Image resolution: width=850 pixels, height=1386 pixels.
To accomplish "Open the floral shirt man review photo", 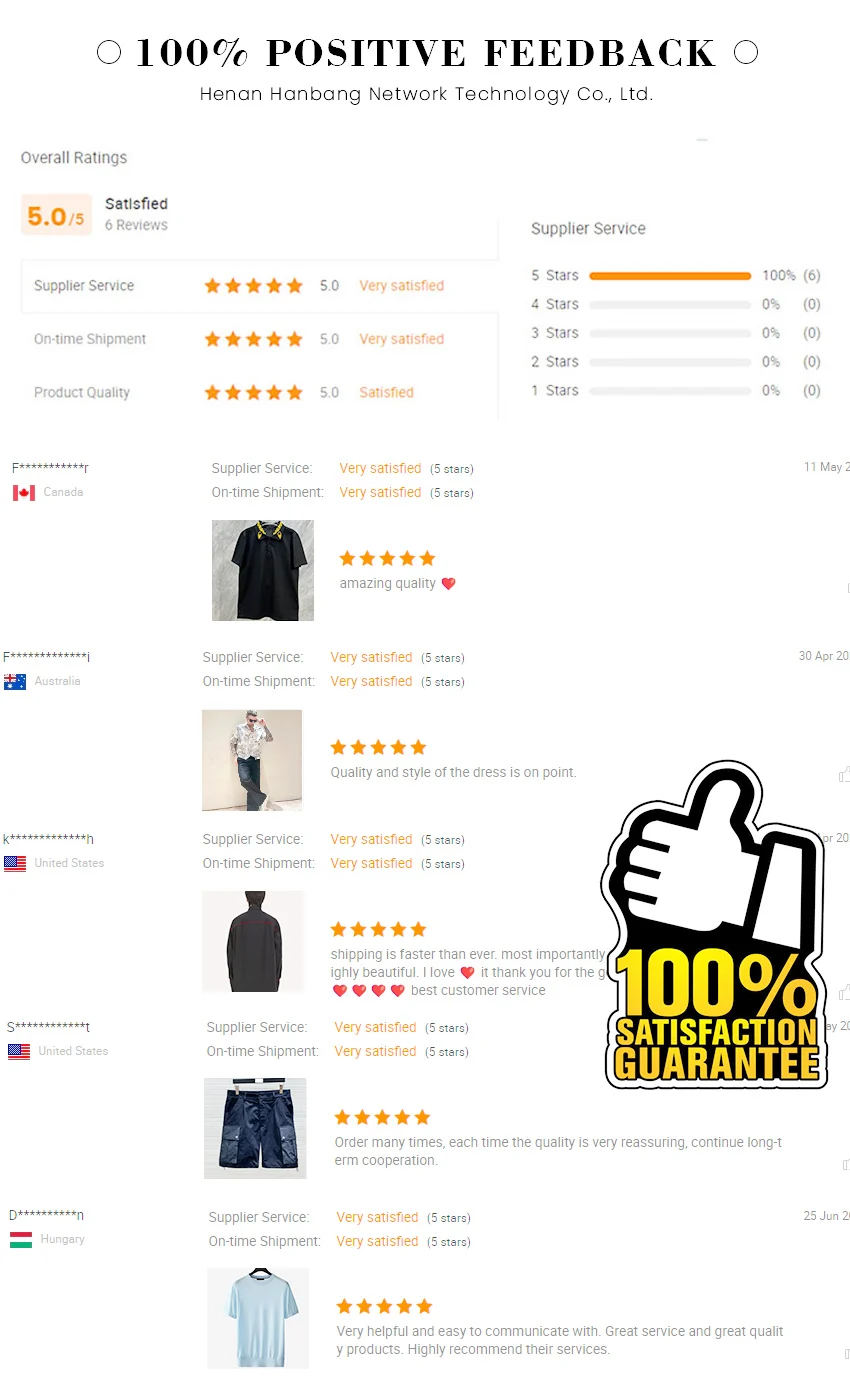I will [x=252, y=760].
